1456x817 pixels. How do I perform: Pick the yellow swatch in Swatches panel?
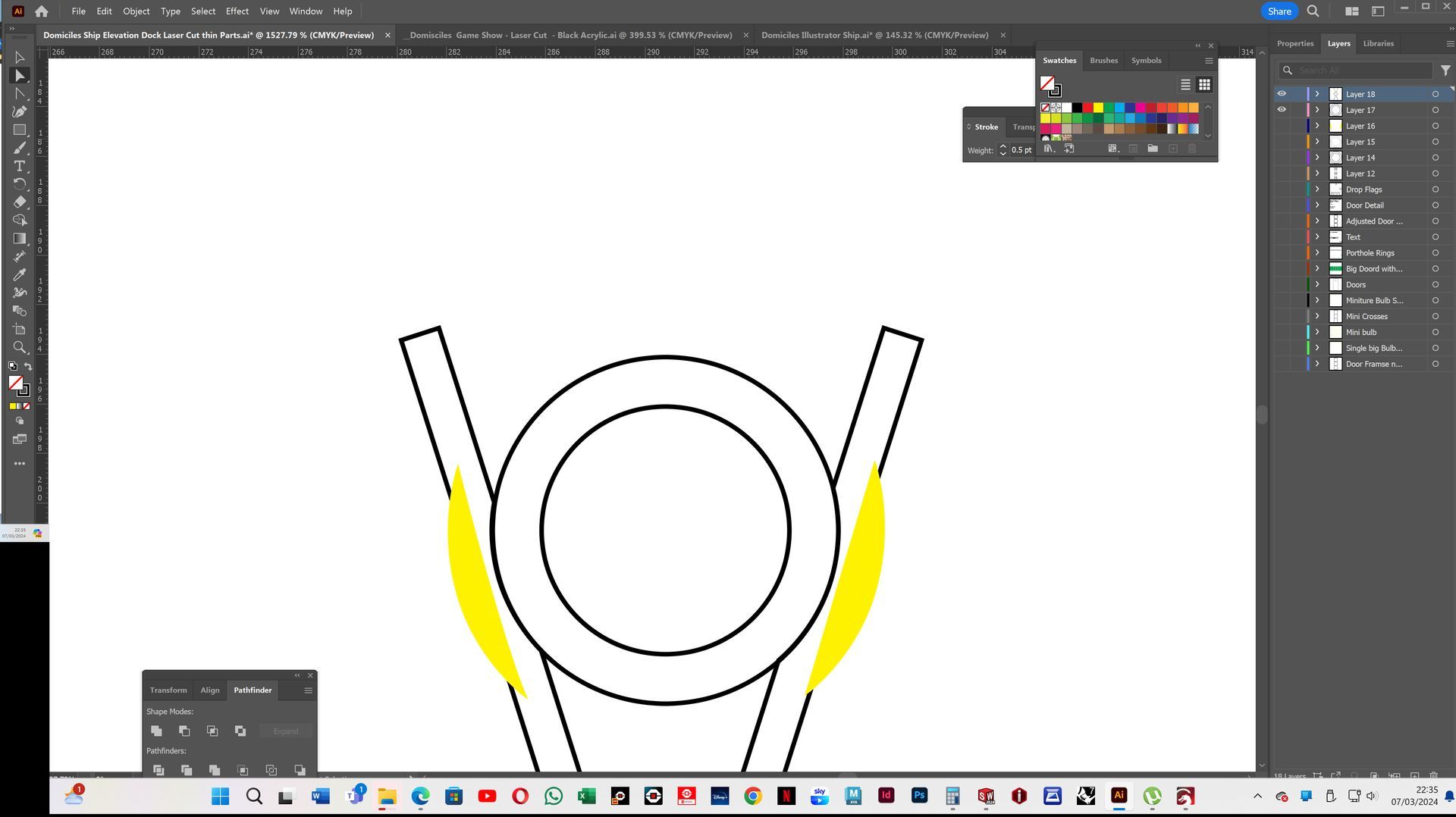(x=1098, y=108)
